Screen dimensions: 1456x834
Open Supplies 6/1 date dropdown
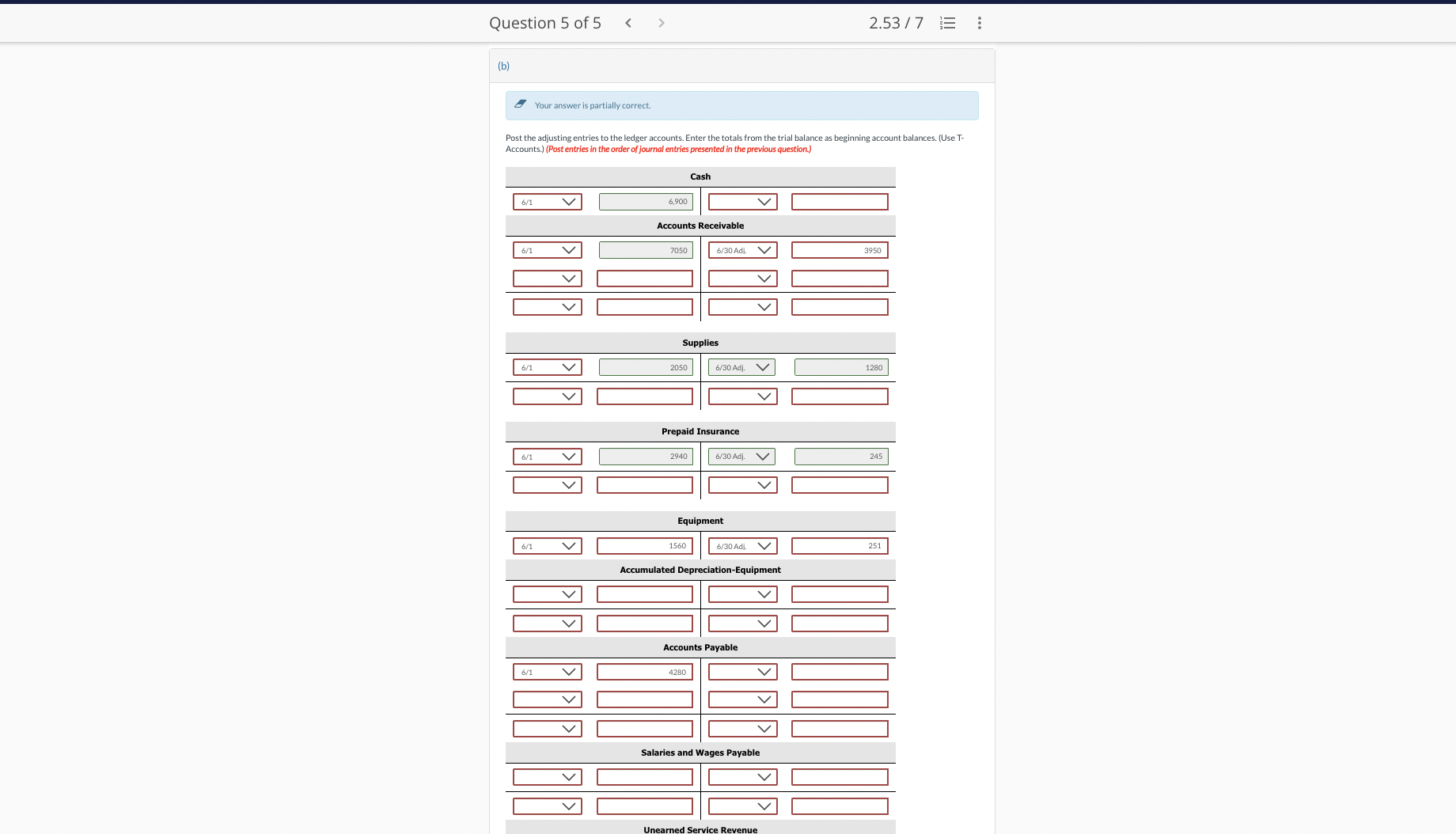click(x=548, y=367)
